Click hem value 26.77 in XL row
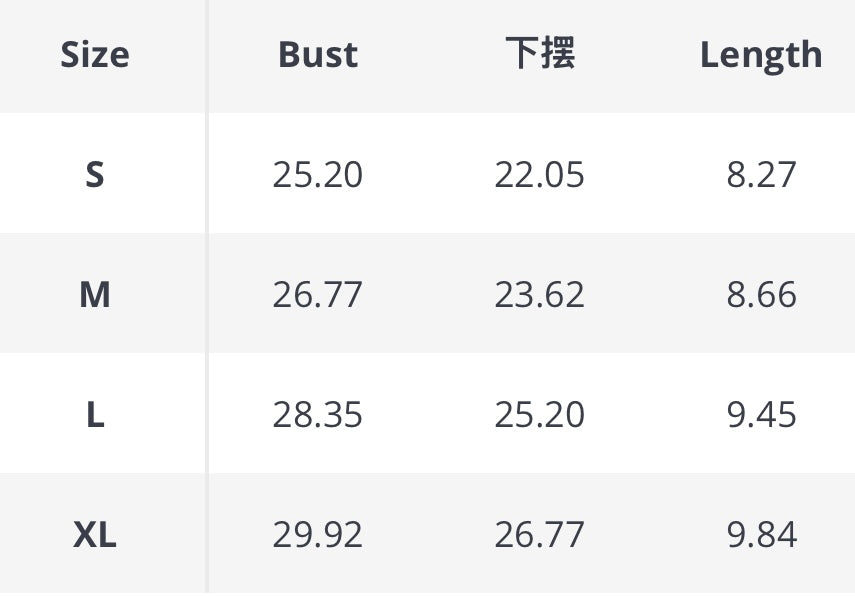The height and width of the screenshot is (596, 855). coord(540,535)
